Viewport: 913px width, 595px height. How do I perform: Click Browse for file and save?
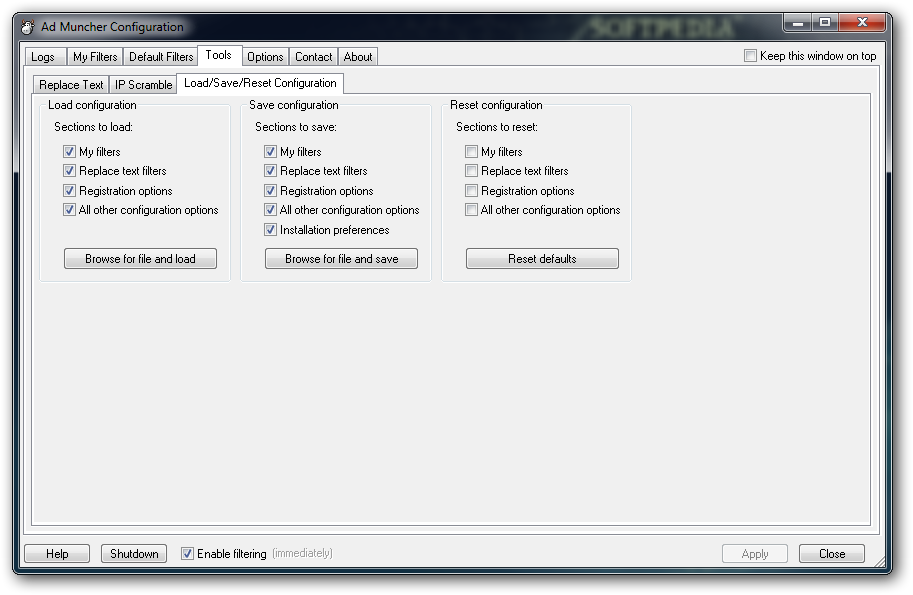click(341, 259)
